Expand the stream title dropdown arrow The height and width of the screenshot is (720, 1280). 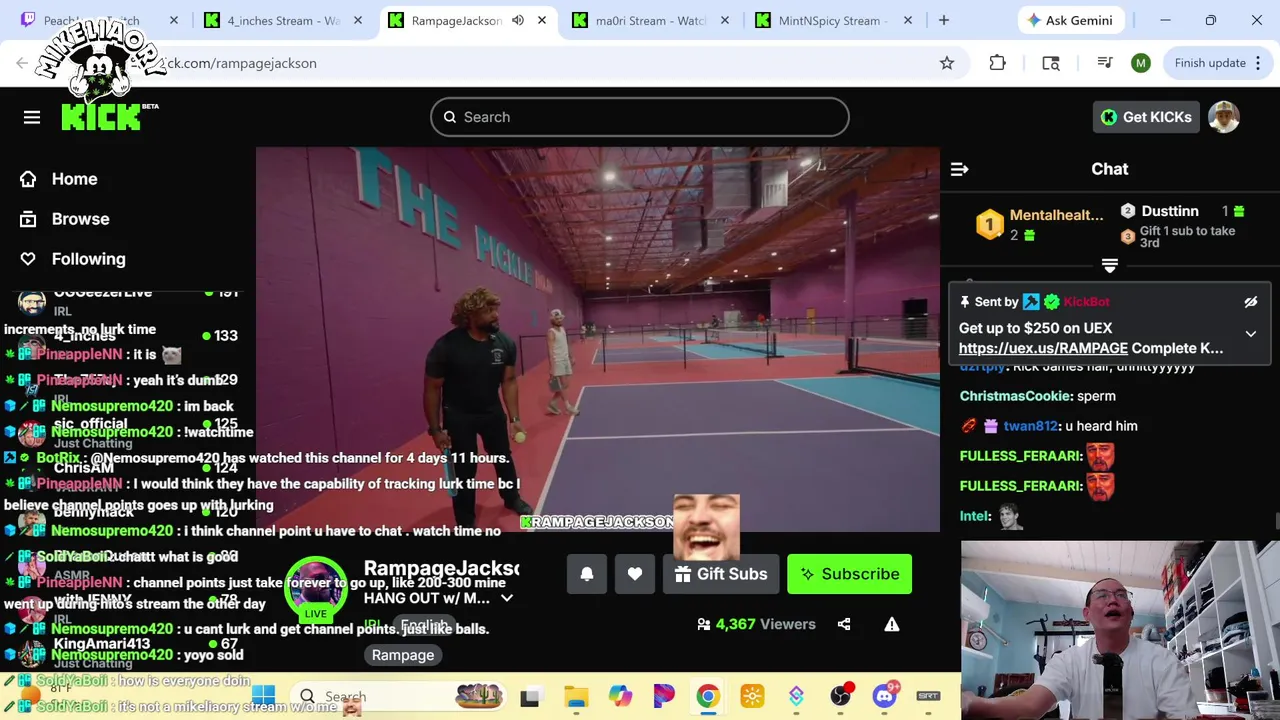point(507,598)
